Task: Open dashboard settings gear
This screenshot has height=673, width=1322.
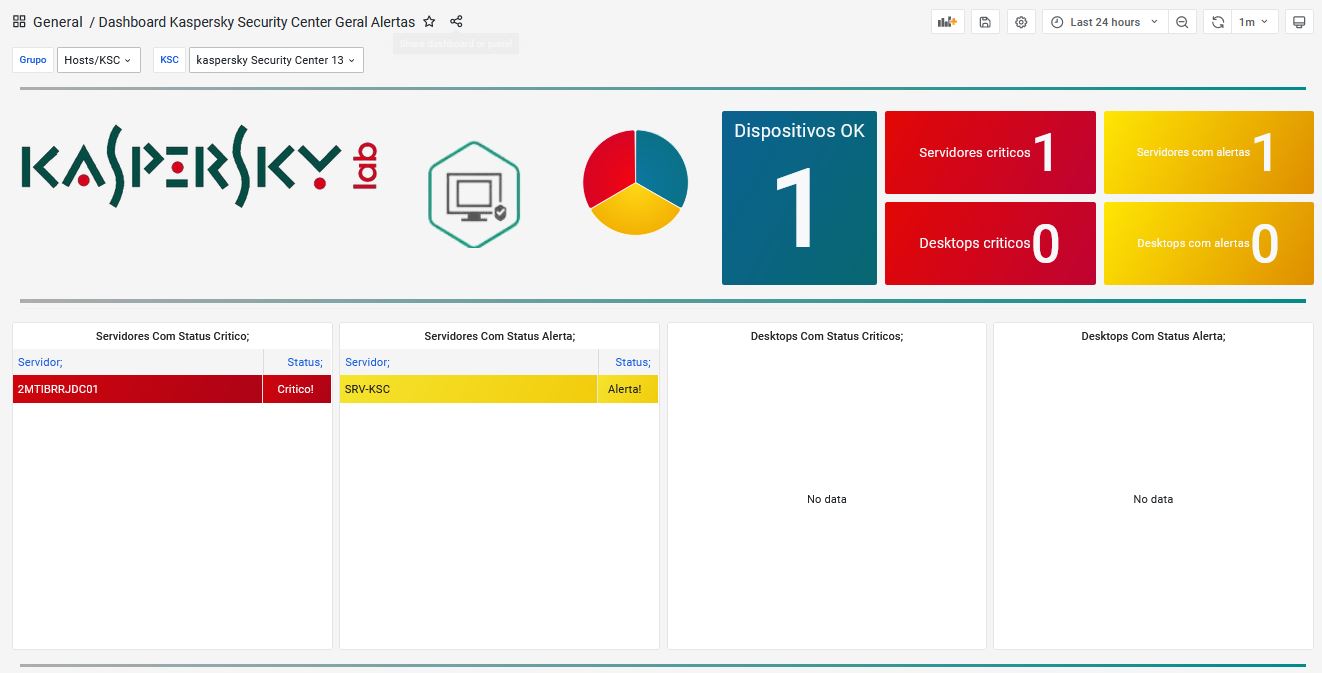Action: tap(1021, 22)
